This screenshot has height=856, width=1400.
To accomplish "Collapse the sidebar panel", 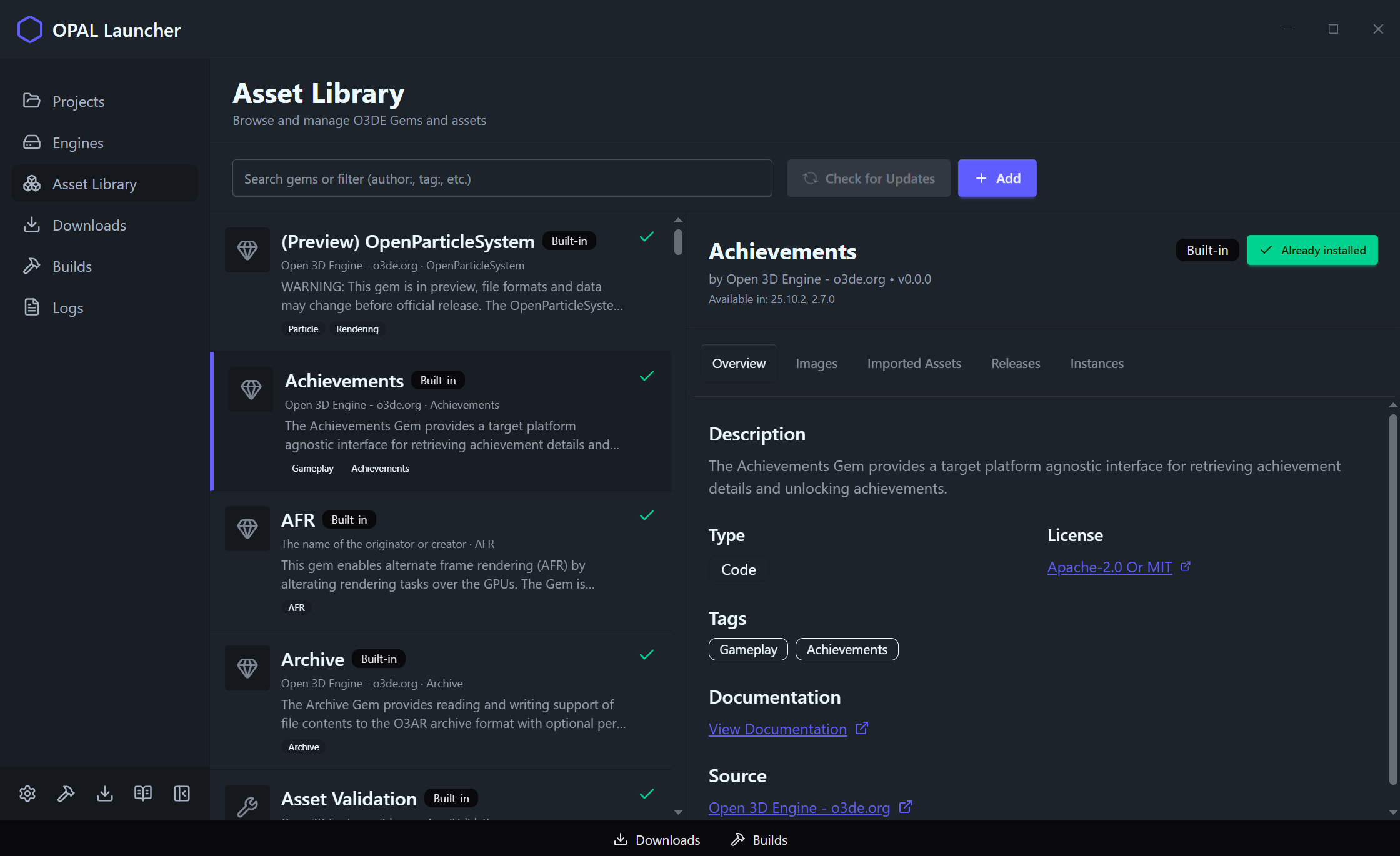I will point(182,794).
